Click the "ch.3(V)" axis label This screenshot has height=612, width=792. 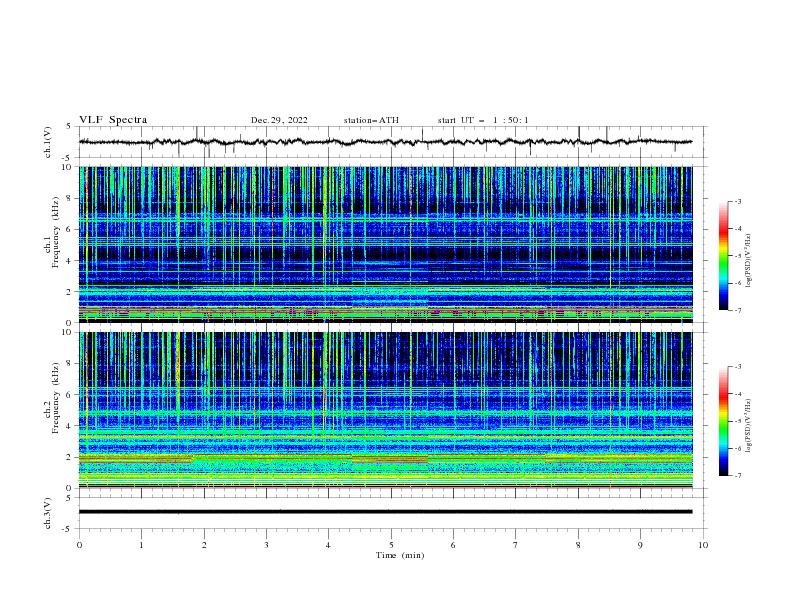coord(48,513)
